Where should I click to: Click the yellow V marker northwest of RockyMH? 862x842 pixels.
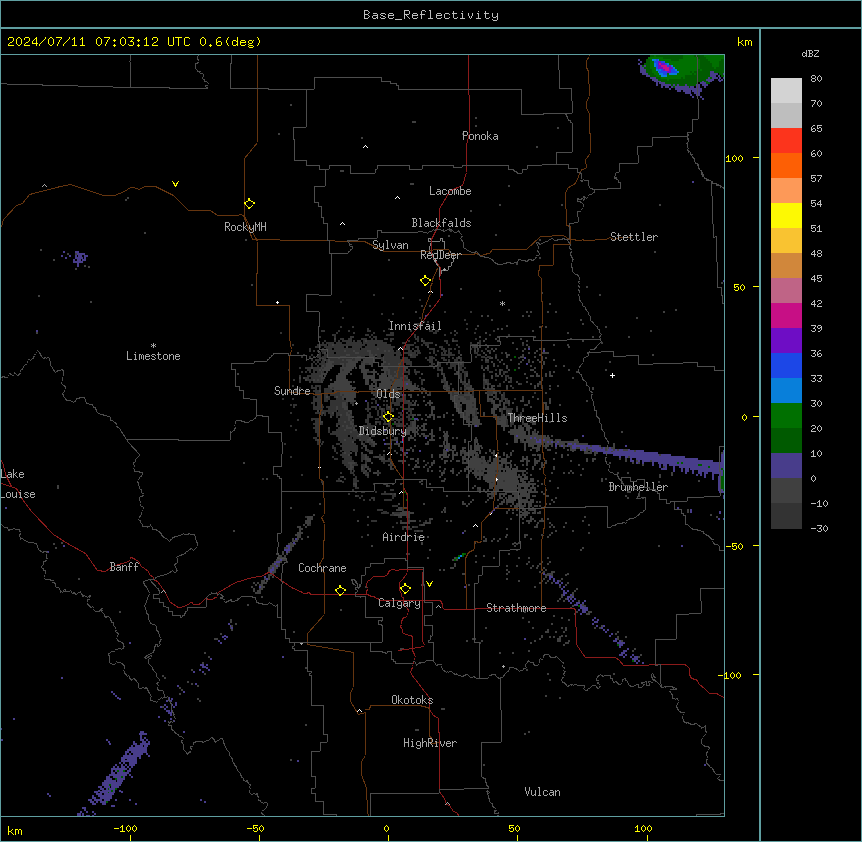(x=175, y=184)
